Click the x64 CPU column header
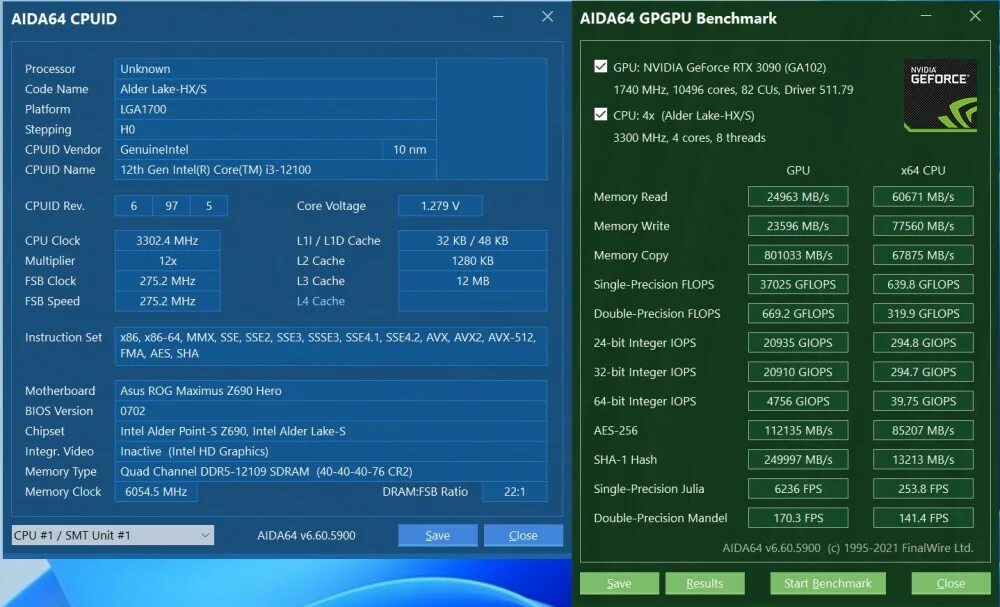Image resolution: width=1000 pixels, height=607 pixels. [923, 170]
